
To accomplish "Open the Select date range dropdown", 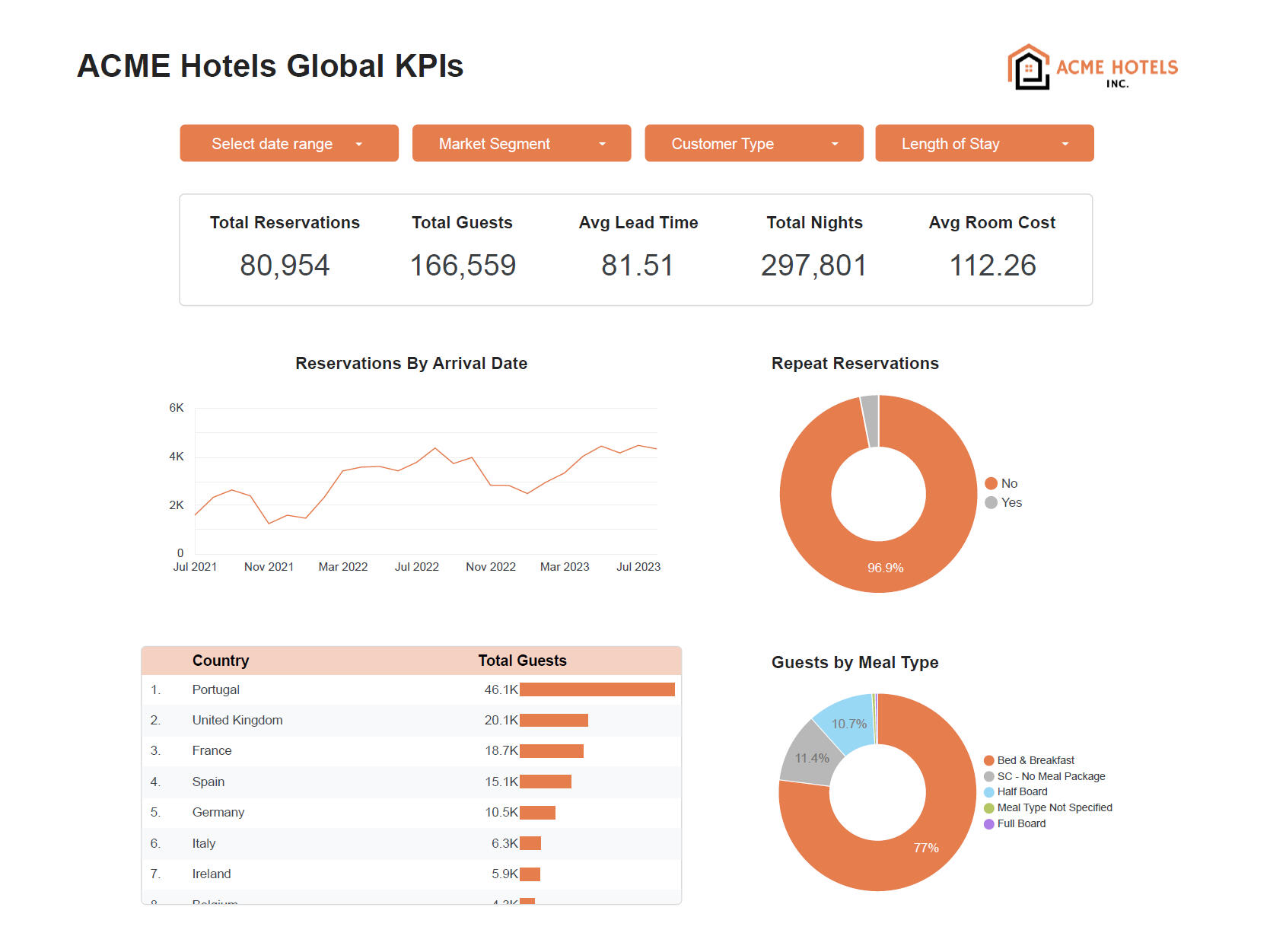I will pos(288,143).
